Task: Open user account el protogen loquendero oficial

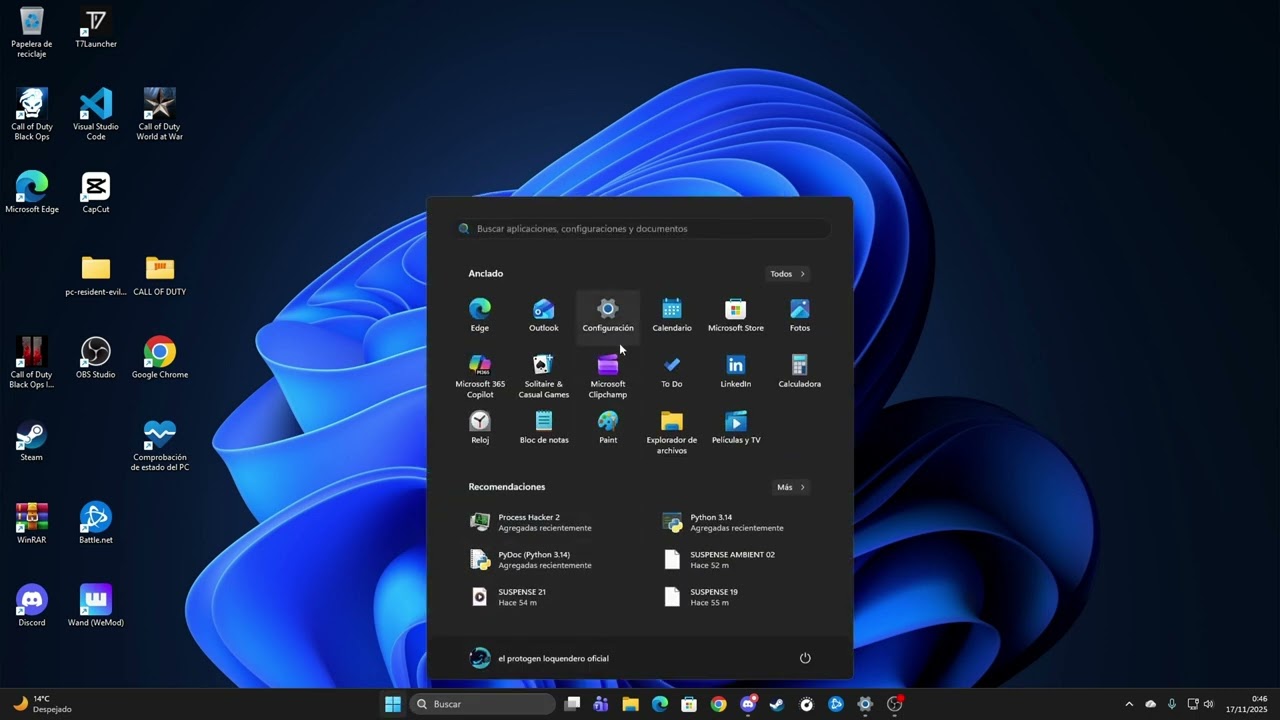Action: (x=539, y=658)
